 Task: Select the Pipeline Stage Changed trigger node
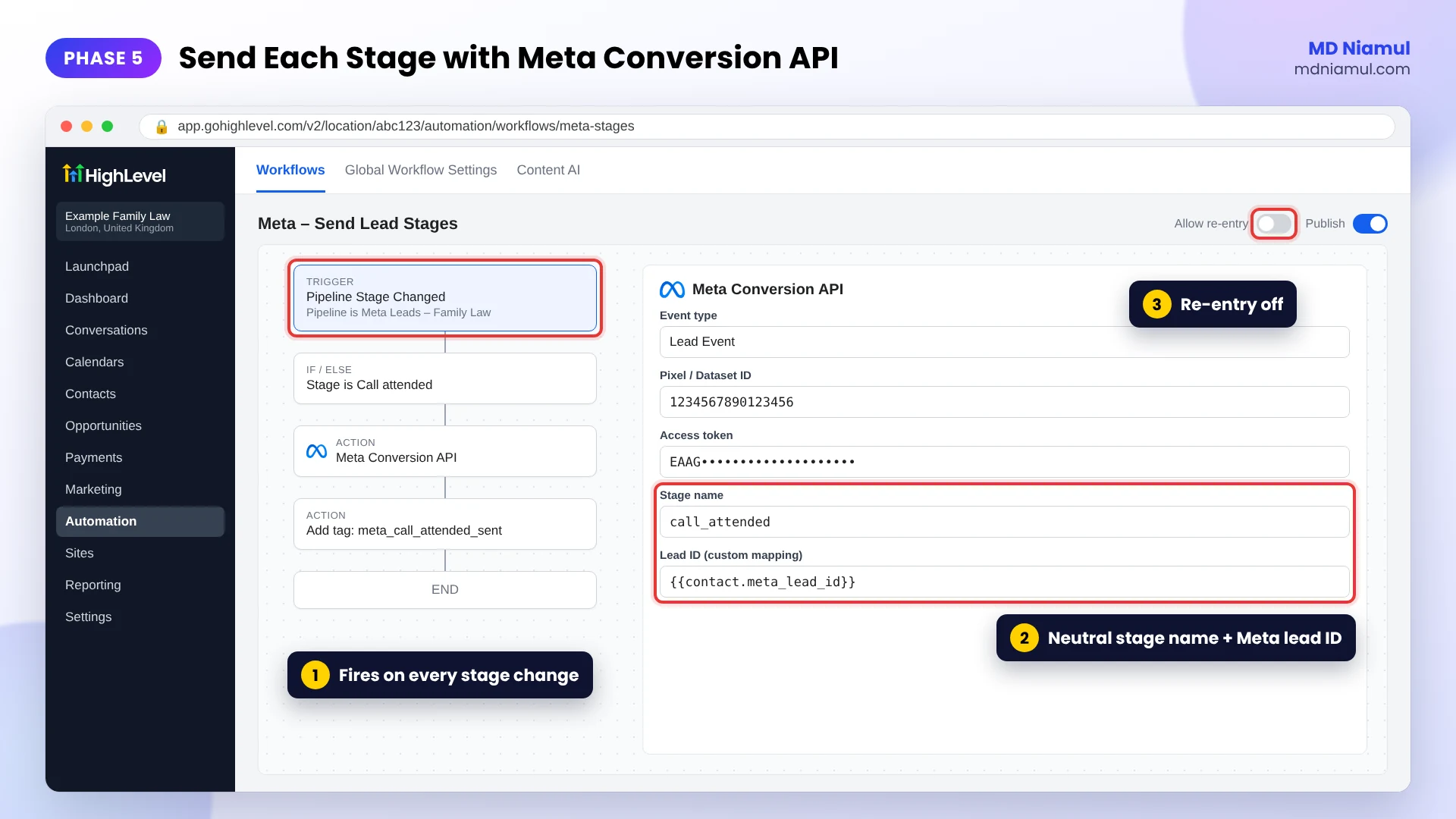point(445,298)
